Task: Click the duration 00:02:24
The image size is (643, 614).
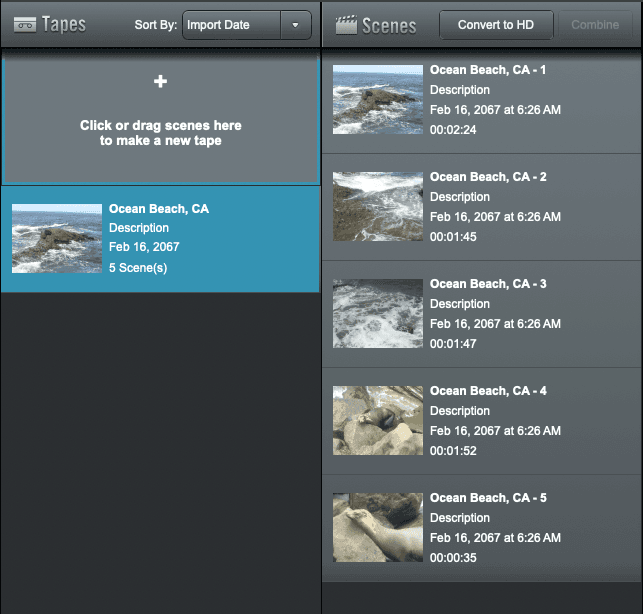Action: click(x=453, y=130)
